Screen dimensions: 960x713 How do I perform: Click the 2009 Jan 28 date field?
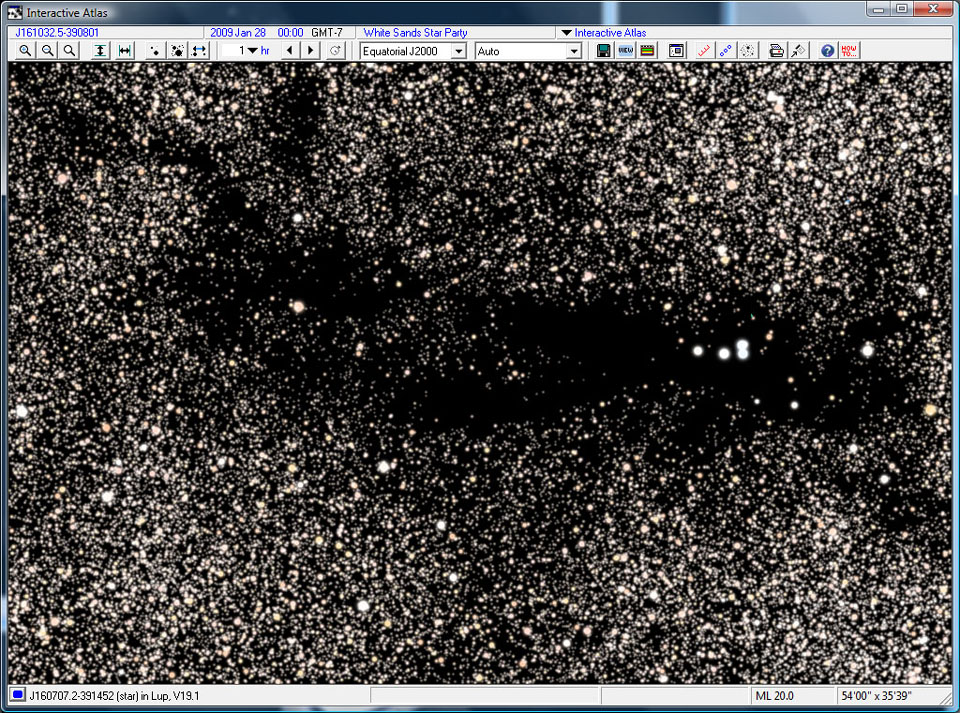[240, 33]
